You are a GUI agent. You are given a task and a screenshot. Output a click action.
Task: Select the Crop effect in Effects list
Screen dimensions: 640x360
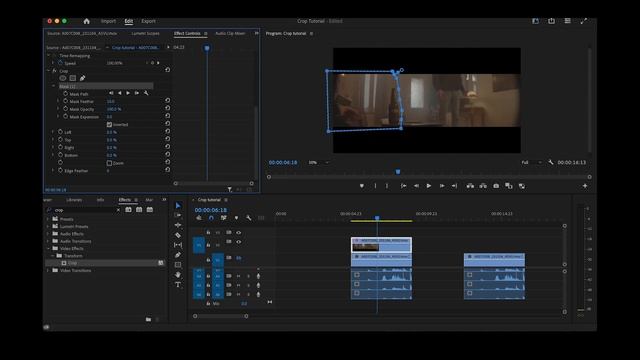pos(72,263)
